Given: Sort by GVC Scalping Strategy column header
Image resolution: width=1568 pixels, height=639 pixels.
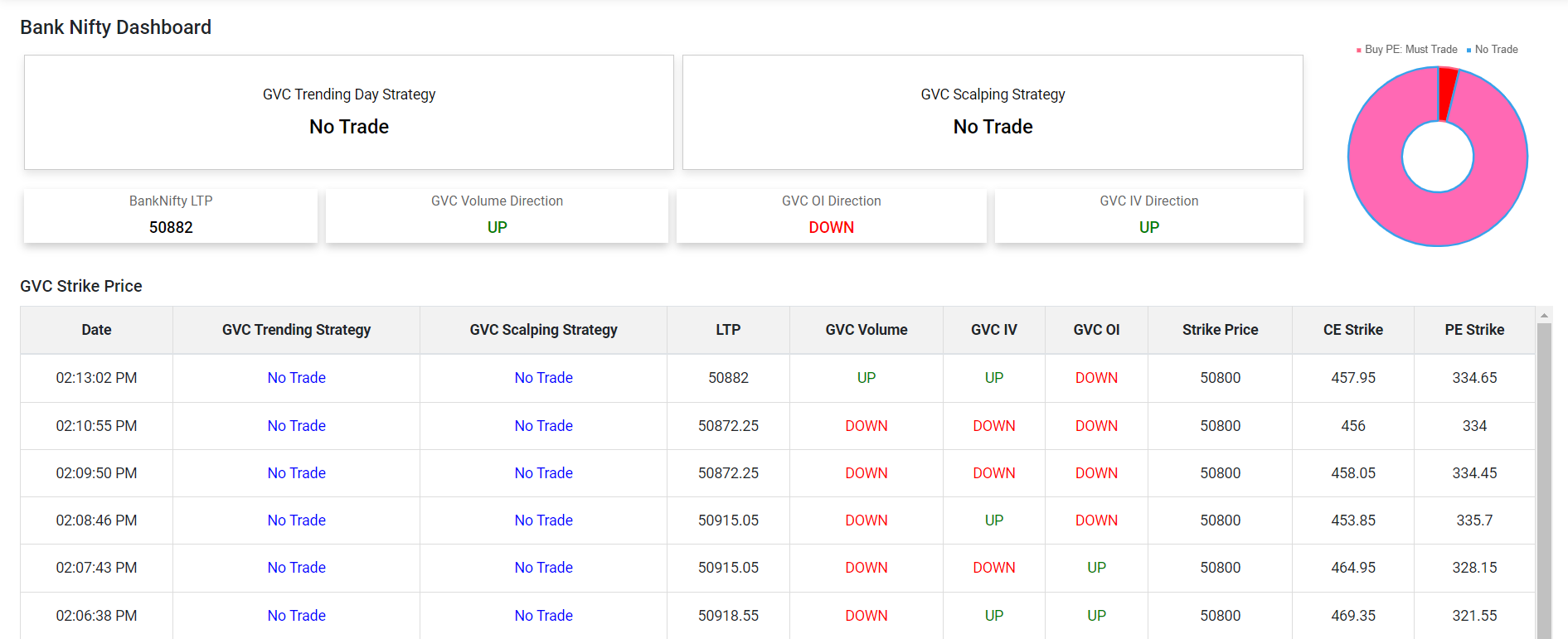Looking at the screenshot, I should (543, 330).
